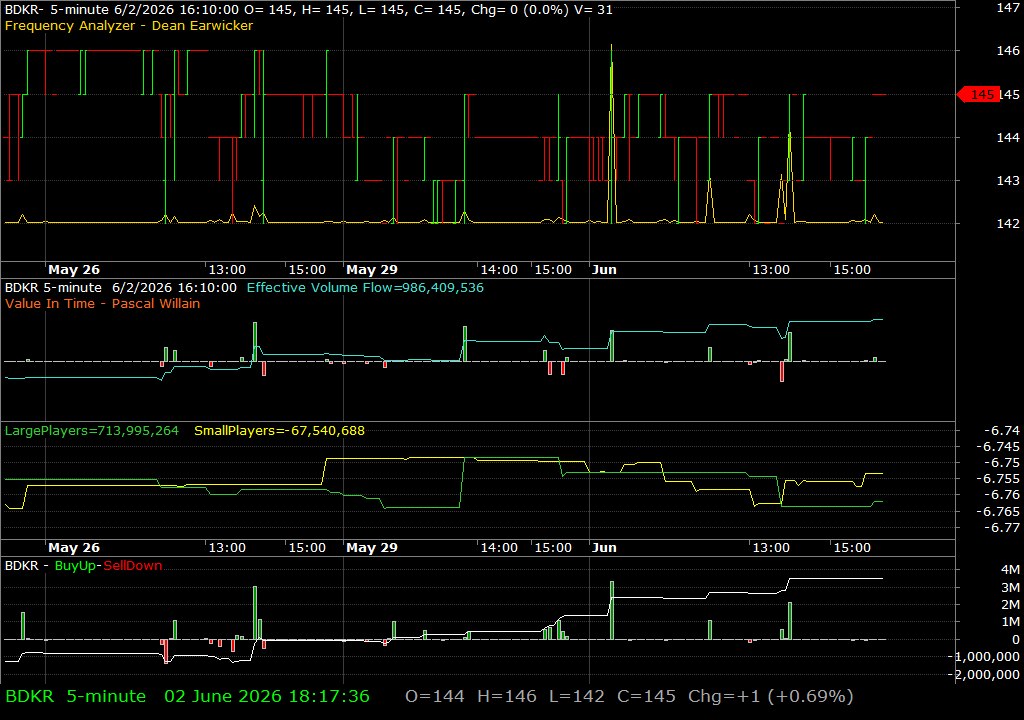
Task: Click 'Jun' on the lower time axis
Action: 604,548
